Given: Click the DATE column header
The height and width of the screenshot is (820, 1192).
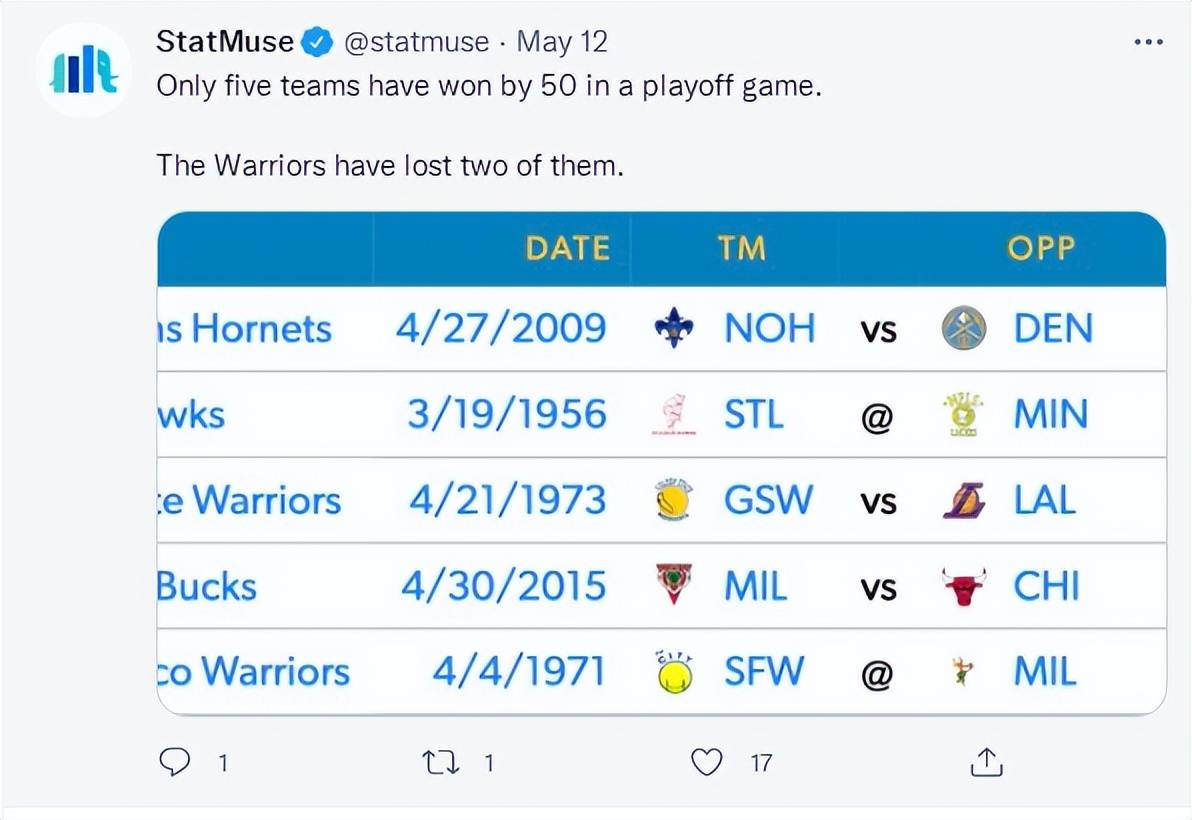Looking at the screenshot, I should (x=568, y=249).
